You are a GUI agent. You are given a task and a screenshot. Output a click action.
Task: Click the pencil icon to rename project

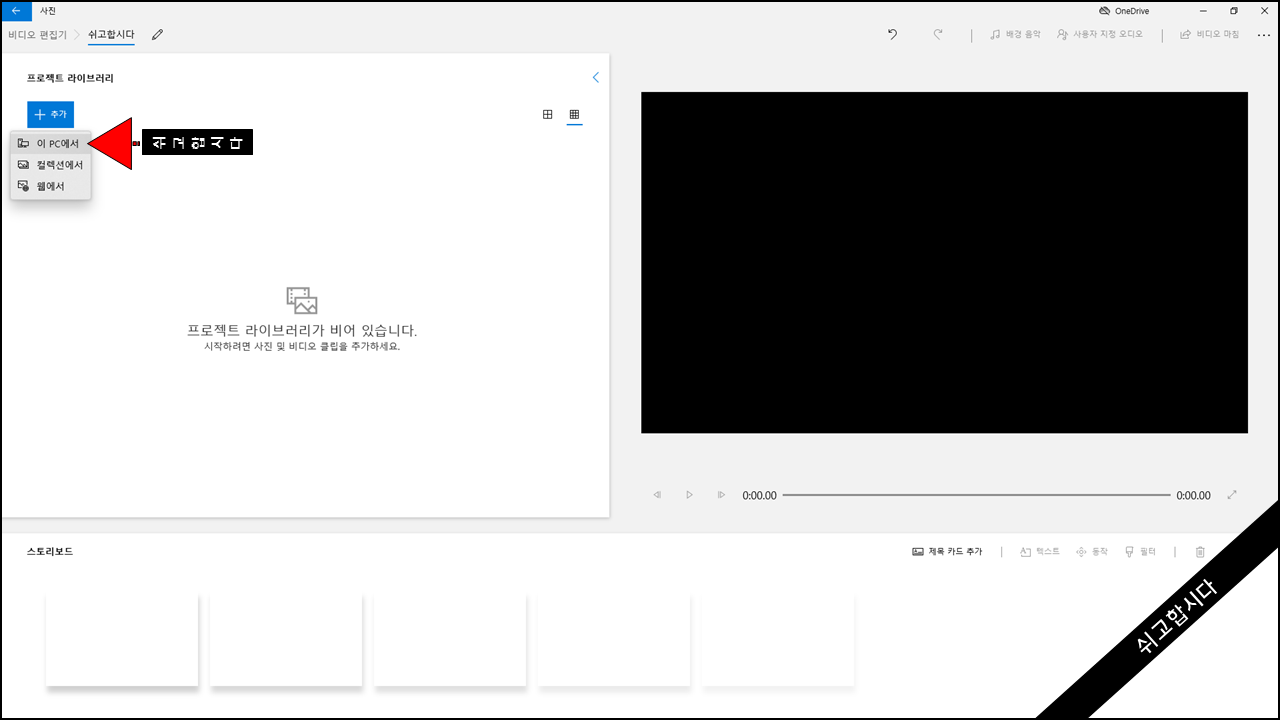click(157, 34)
